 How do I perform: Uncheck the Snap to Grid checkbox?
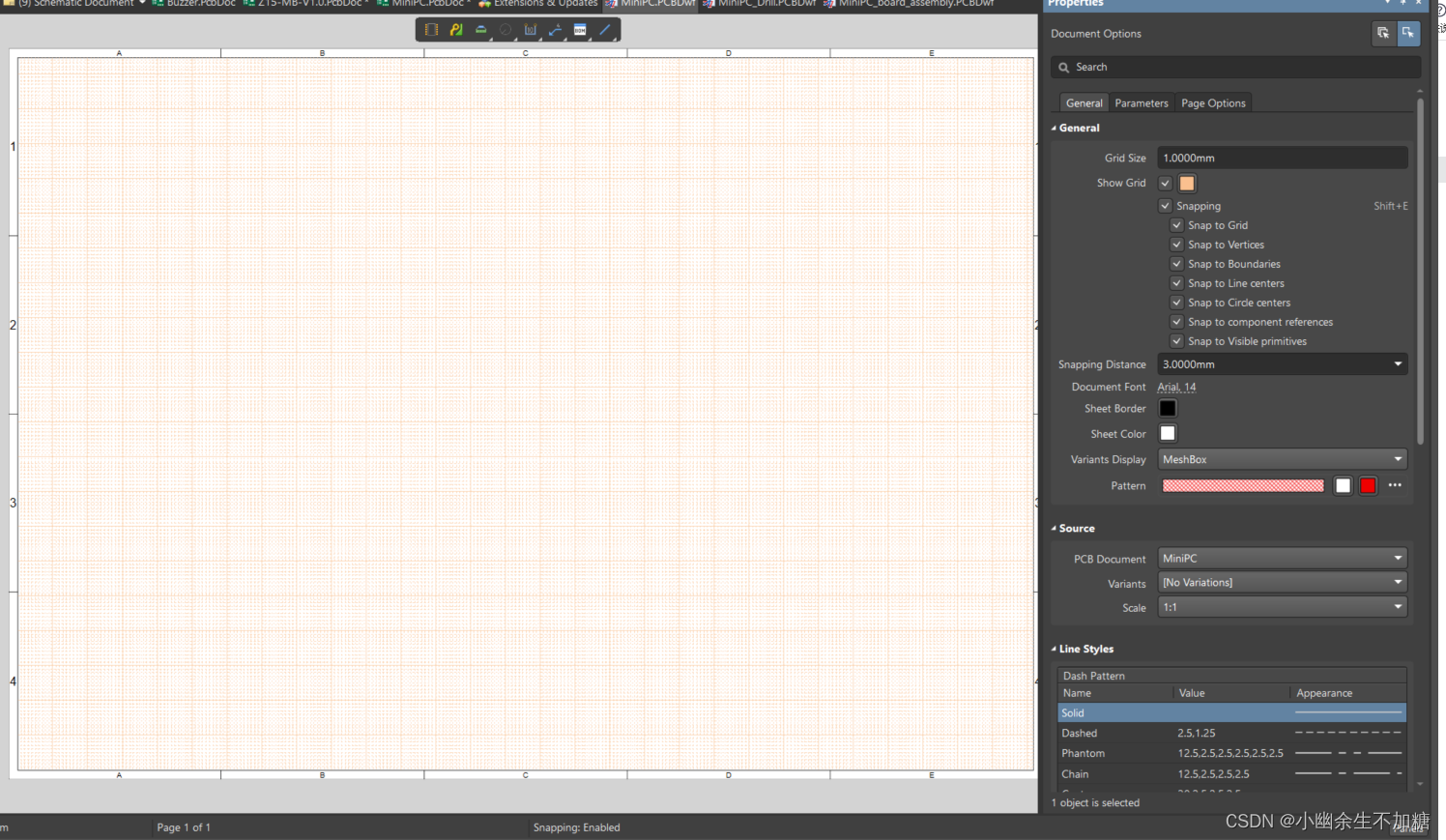pyautogui.click(x=1176, y=225)
